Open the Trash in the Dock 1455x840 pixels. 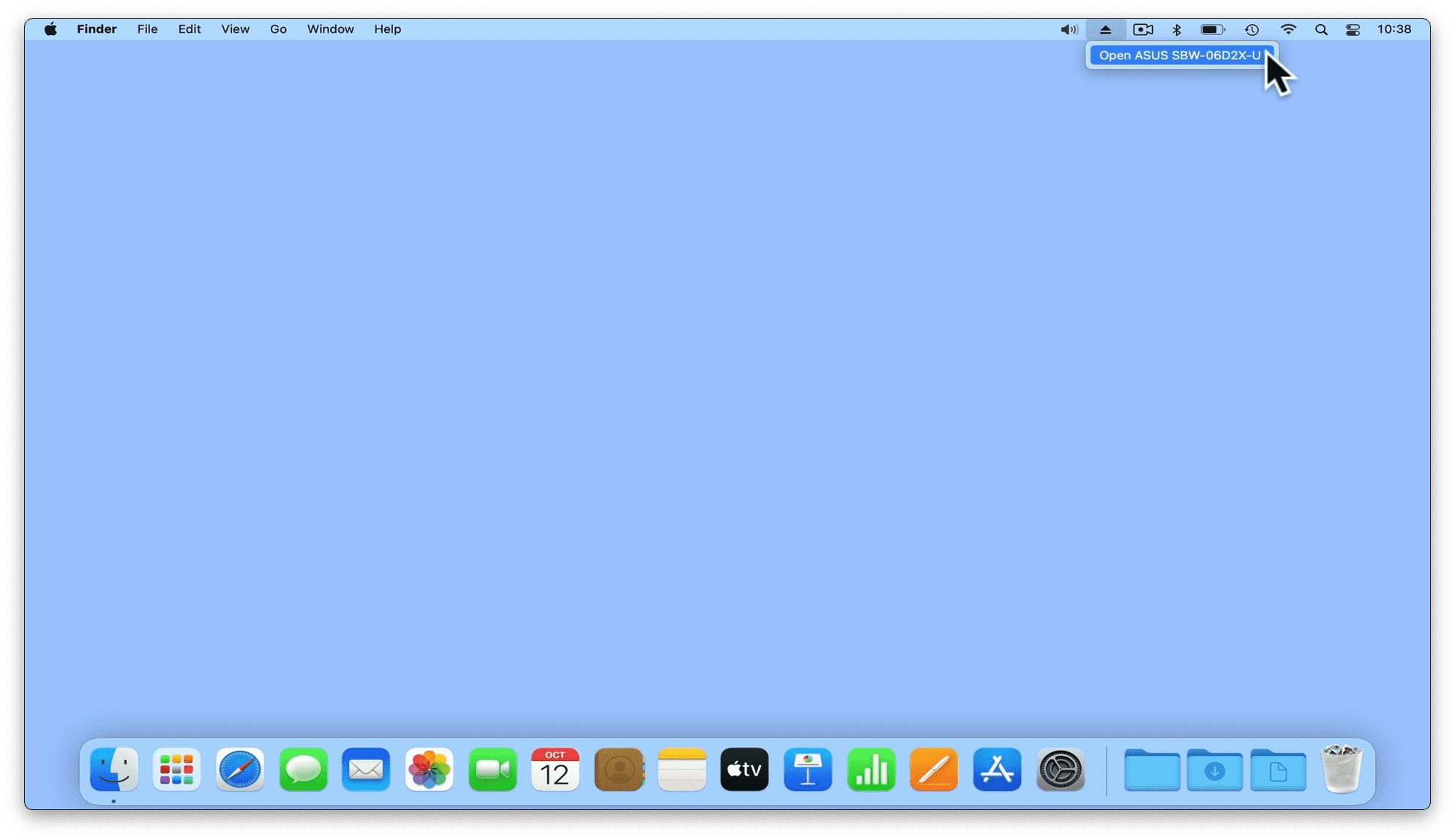pos(1342,769)
